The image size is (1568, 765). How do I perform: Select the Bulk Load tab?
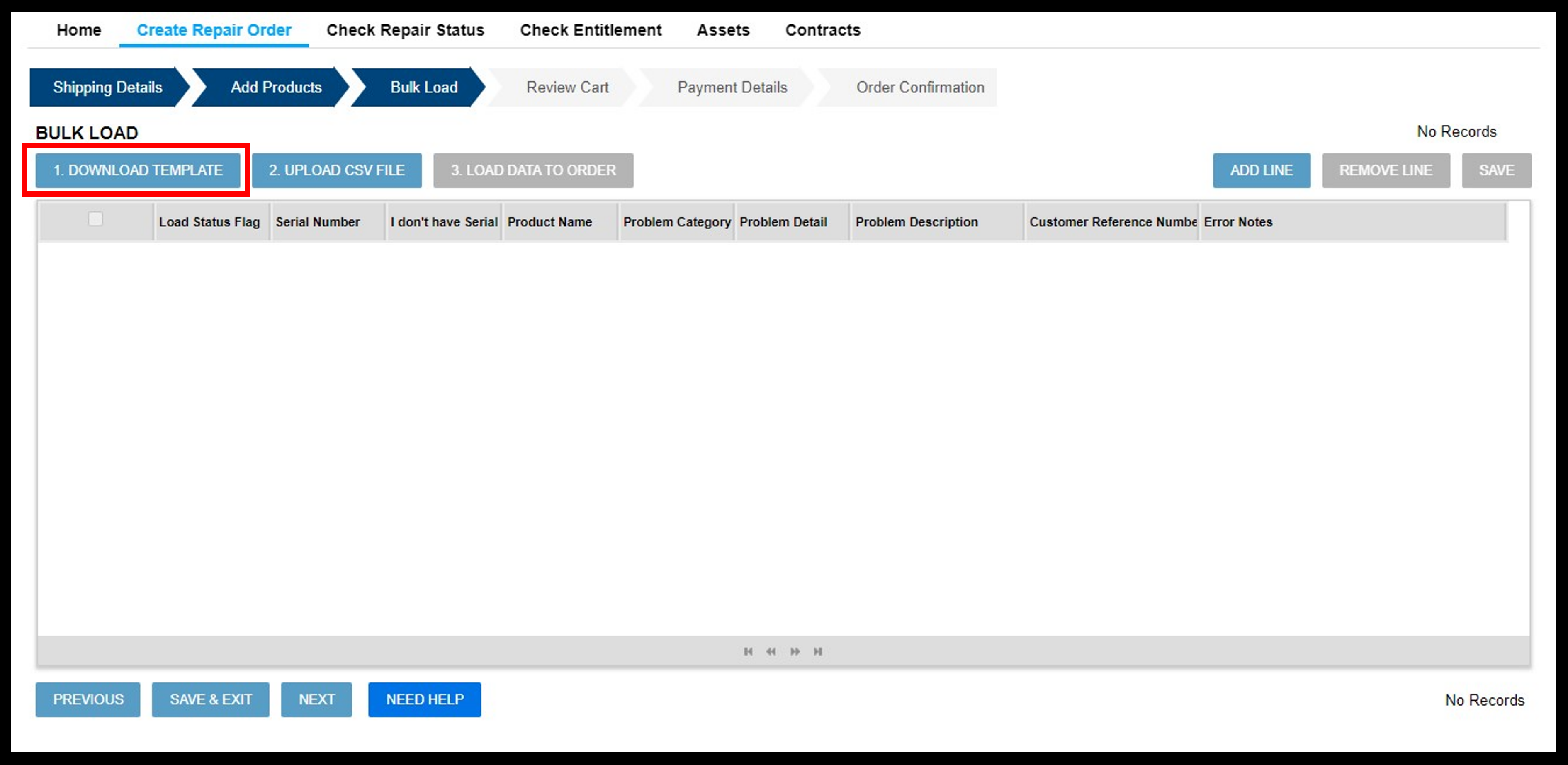(x=422, y=88)
